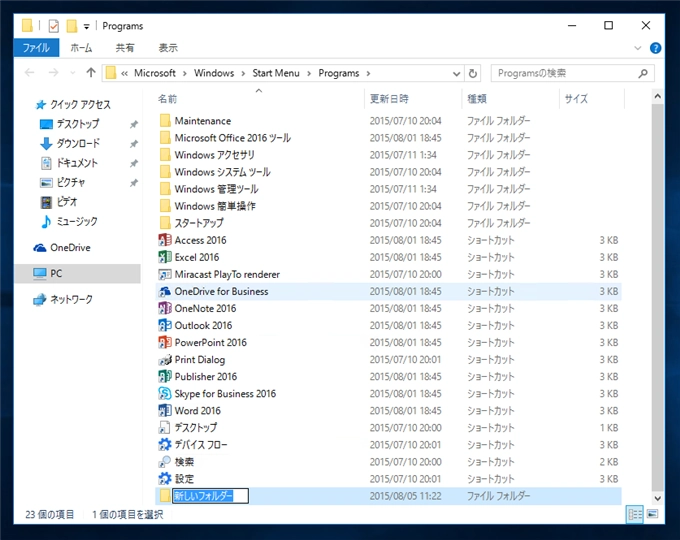Click Start Menu in address breadcrumb

(276, 73)
